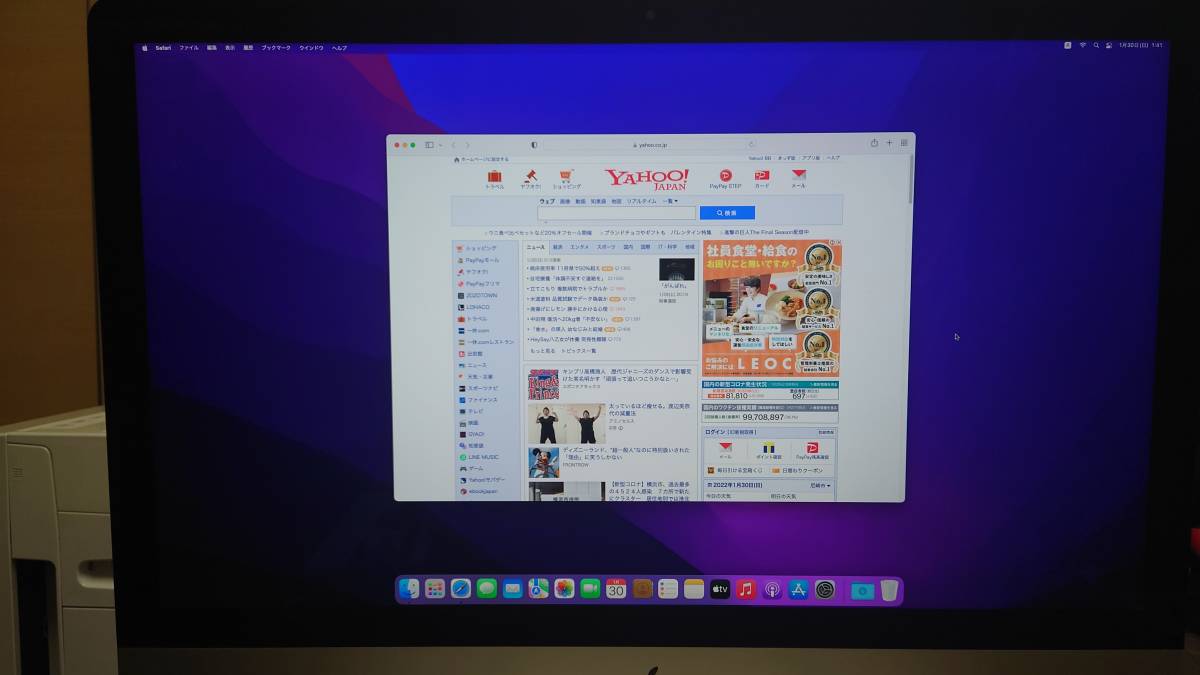Click the ログイン login link
Image resolution: width=1200 pixels, height=675 pixels.
[x=715, y=432]
